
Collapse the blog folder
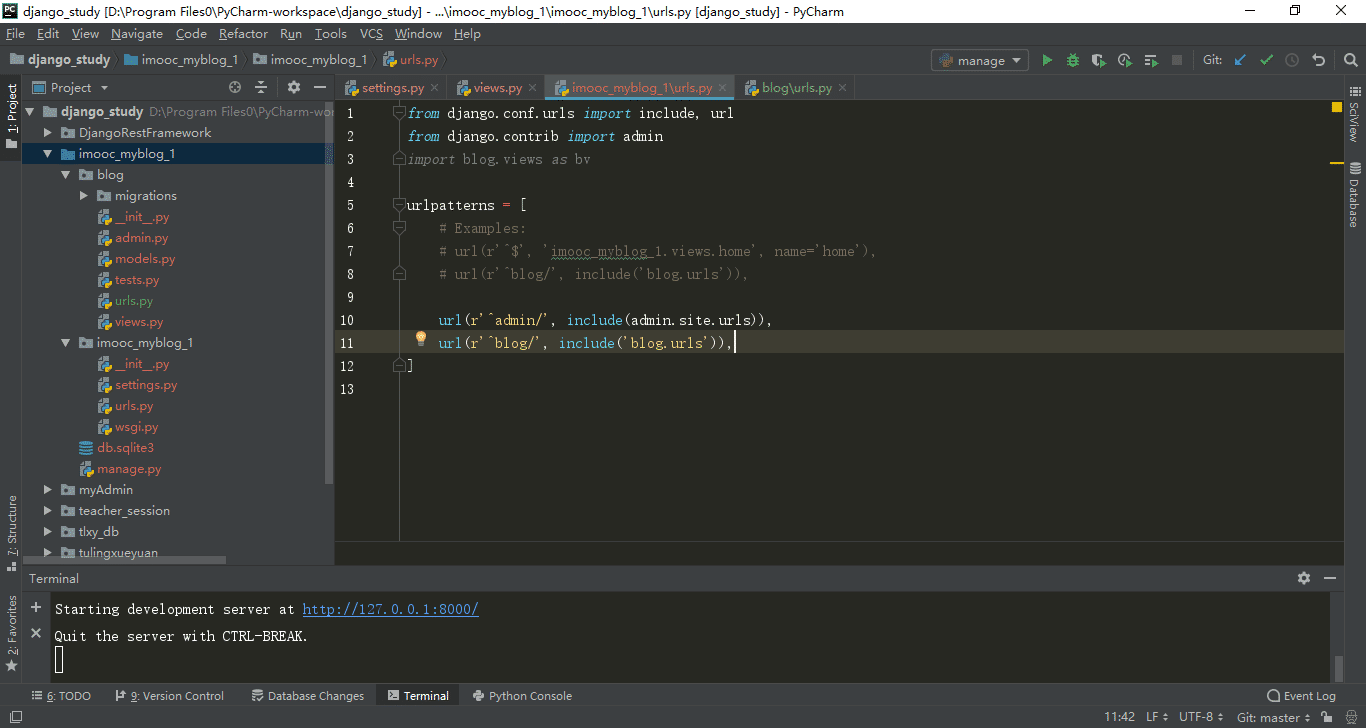(66, 175)
